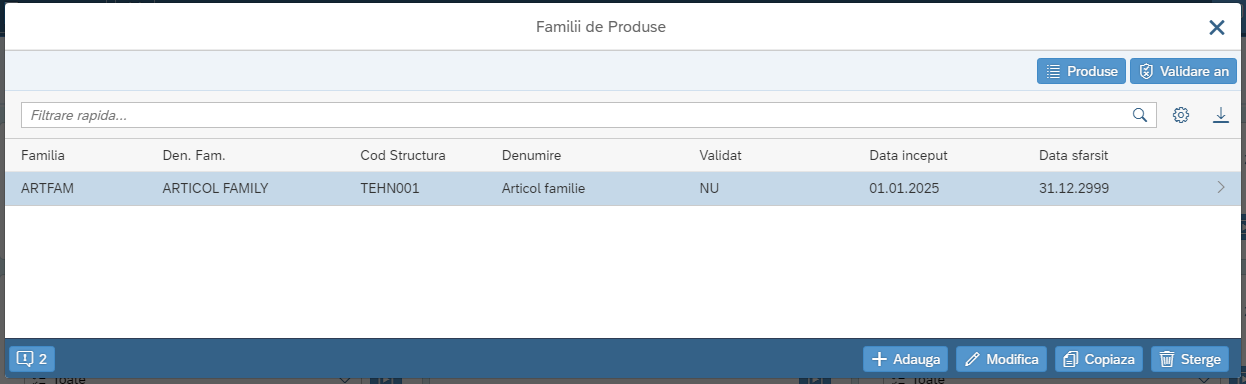Close the Familii de Produse dialog

point(1217,27)
